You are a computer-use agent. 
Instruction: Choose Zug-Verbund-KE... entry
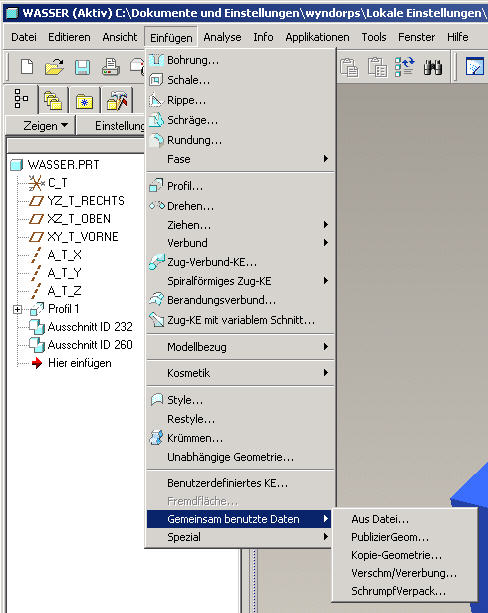tap(240, 262)
